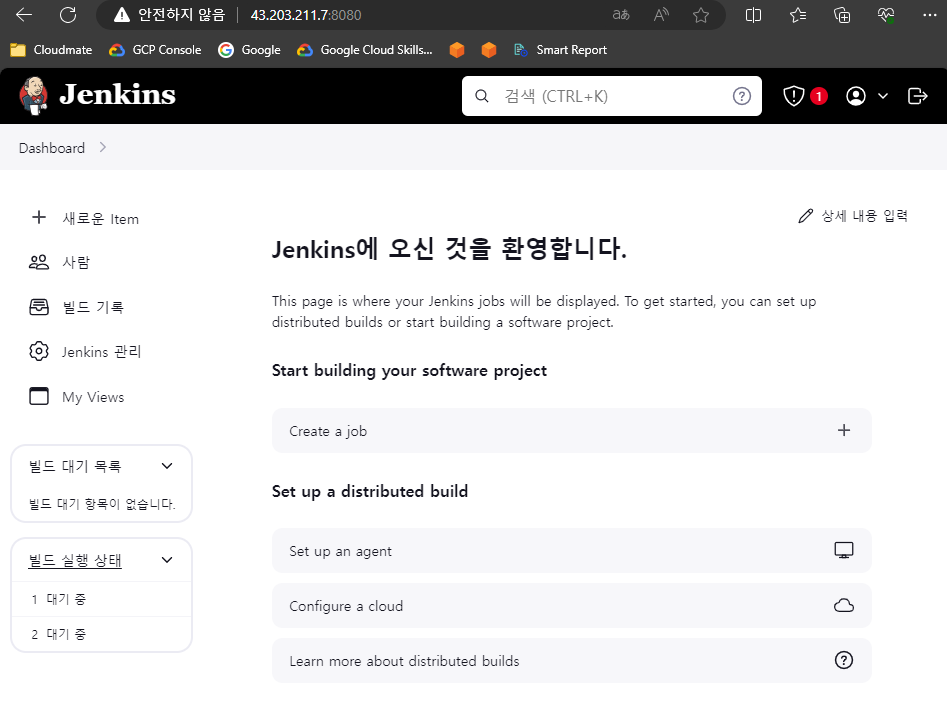Open 빌드 기록 in sidebar
Screen dimensions: 947x701
(77, 307)
